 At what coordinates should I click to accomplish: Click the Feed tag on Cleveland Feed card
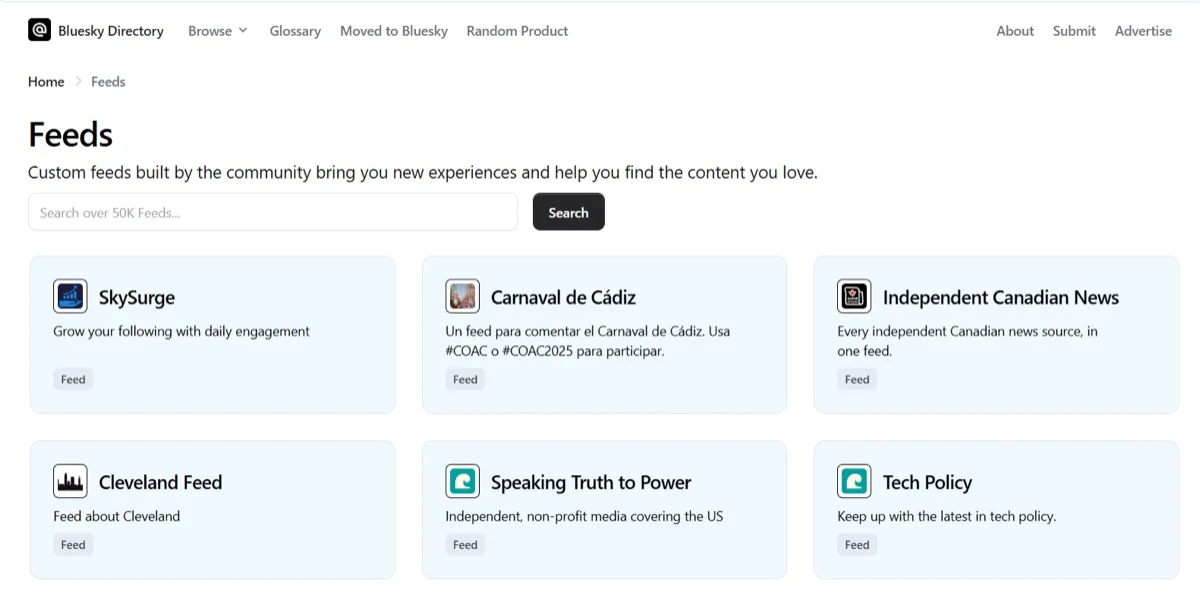[73, 545]
